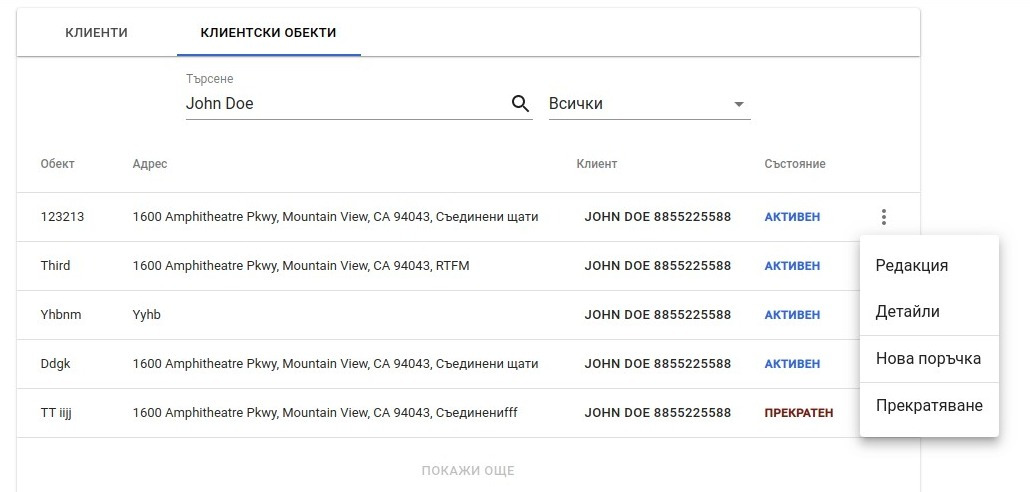1030x492 pixels.
Task: Click the Клиент column header
Action: click(x=596, y=164)
